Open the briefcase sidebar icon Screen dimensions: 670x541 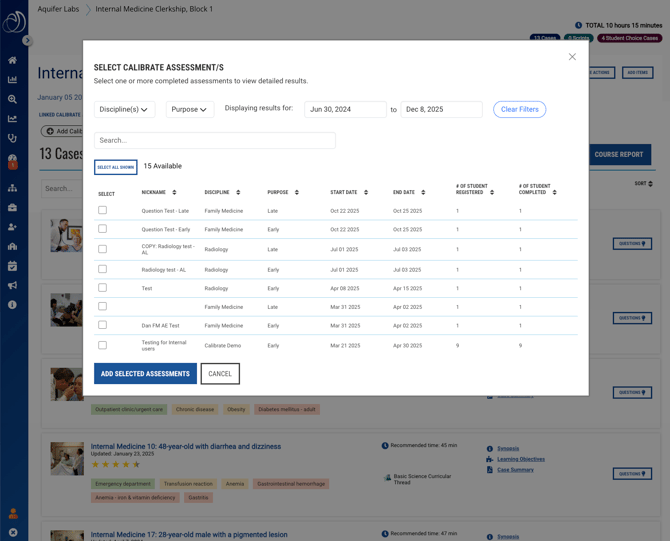(12, 208)
